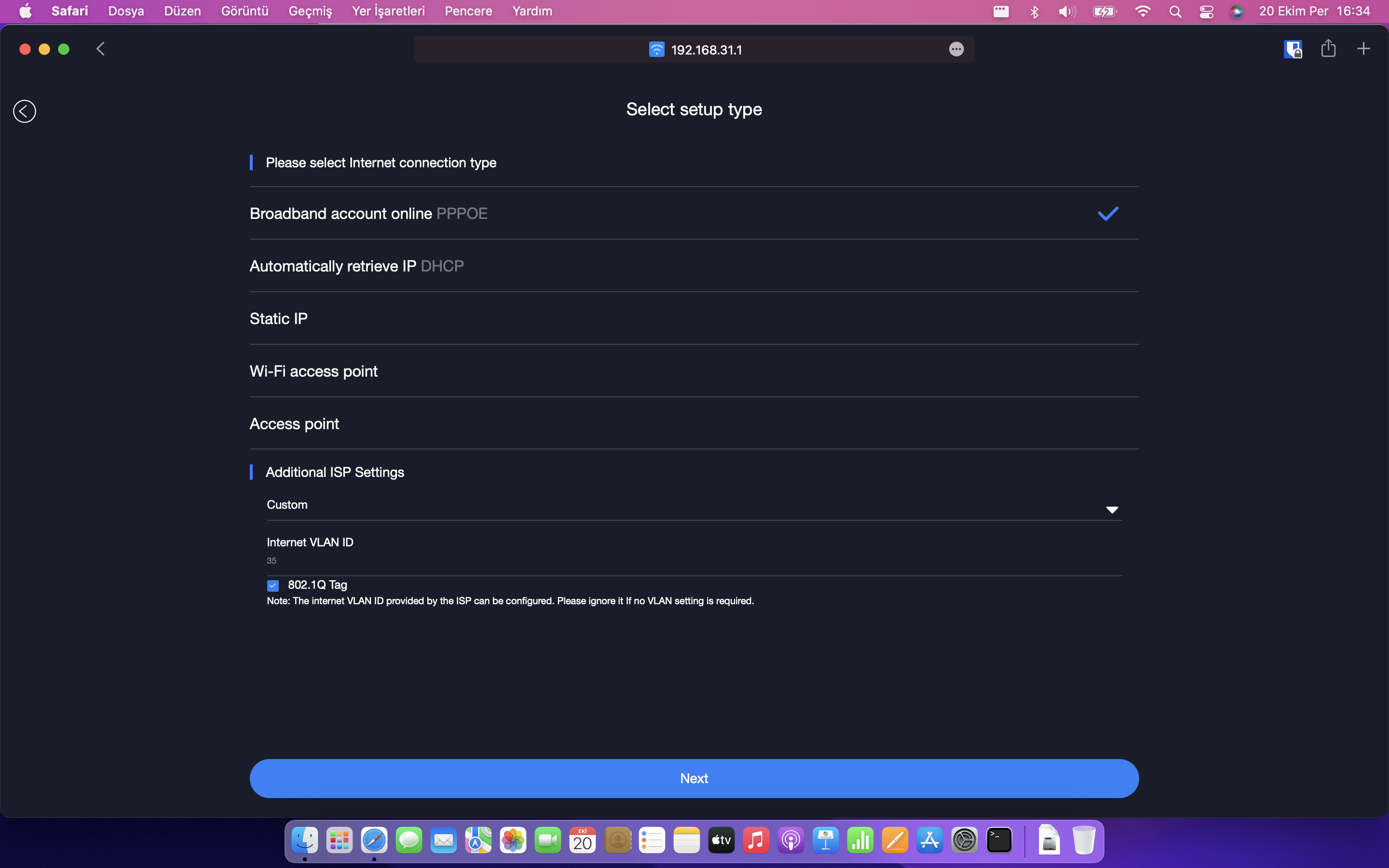Open the Custom ISP settings dropdown
1389x868 pixels.
tap(694, 505)
